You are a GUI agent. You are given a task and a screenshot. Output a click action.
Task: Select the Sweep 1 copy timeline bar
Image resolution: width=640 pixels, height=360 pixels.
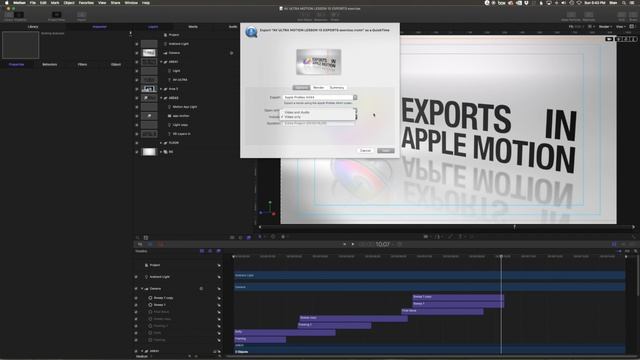point(458,297)
